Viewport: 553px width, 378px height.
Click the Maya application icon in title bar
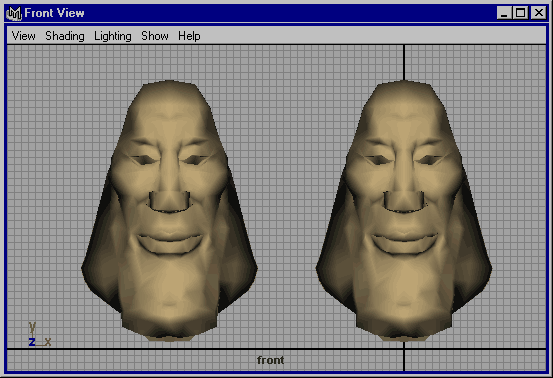14,13
